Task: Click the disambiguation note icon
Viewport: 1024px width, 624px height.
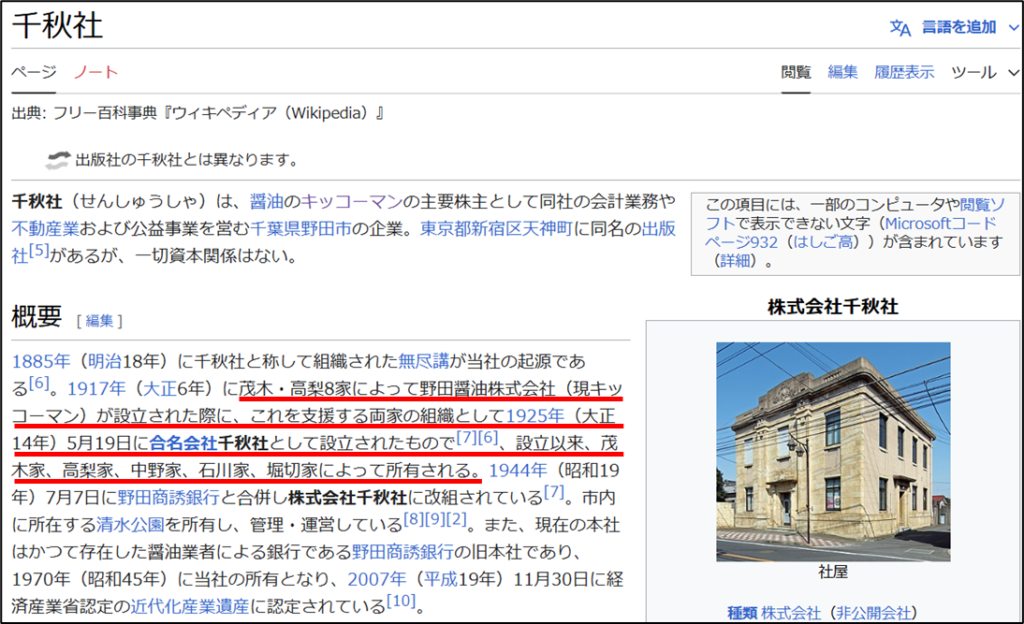Action: (58, 158)
